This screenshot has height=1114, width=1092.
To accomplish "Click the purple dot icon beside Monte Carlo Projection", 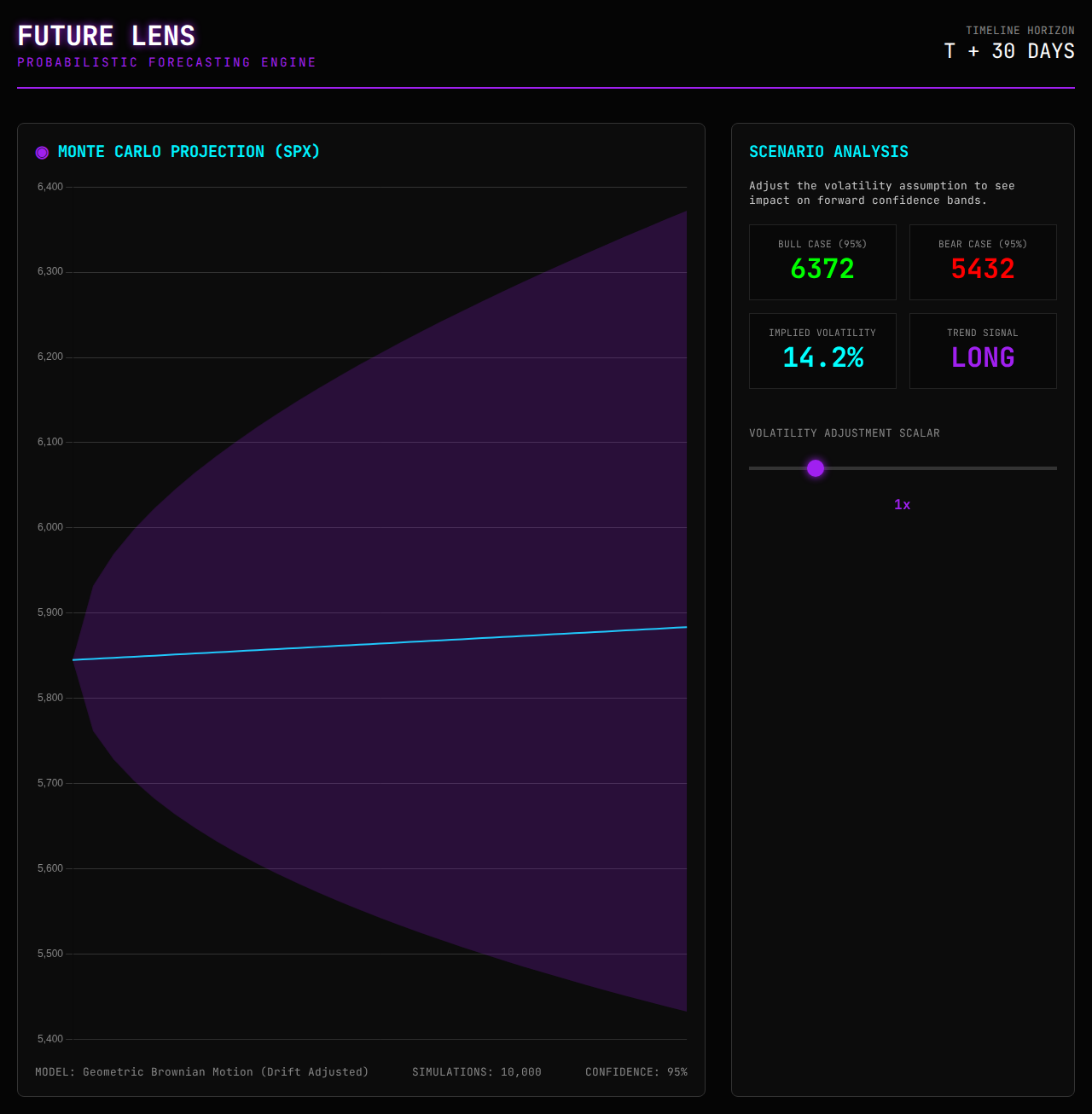I will [x=42, y=153].
